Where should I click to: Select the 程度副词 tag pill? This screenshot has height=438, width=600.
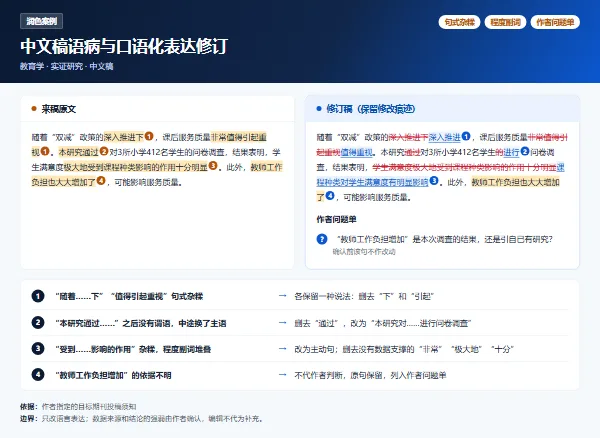[x=505, y=22]
